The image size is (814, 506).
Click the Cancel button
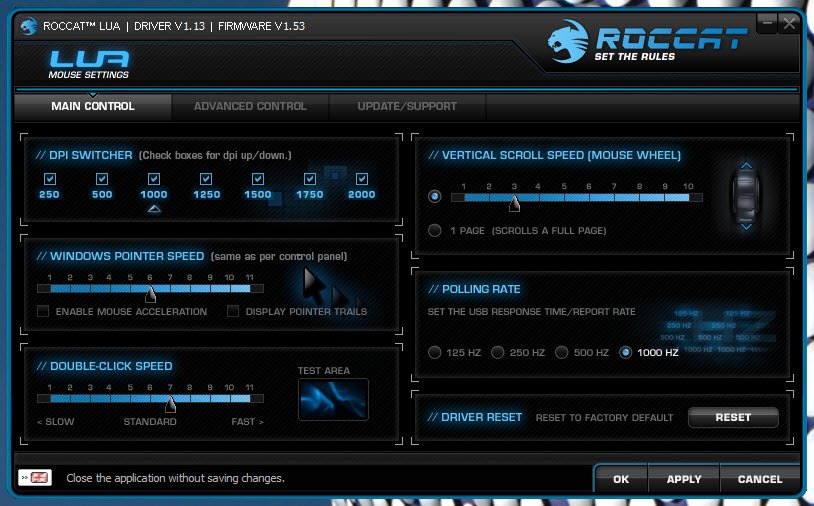pos(760,479)
